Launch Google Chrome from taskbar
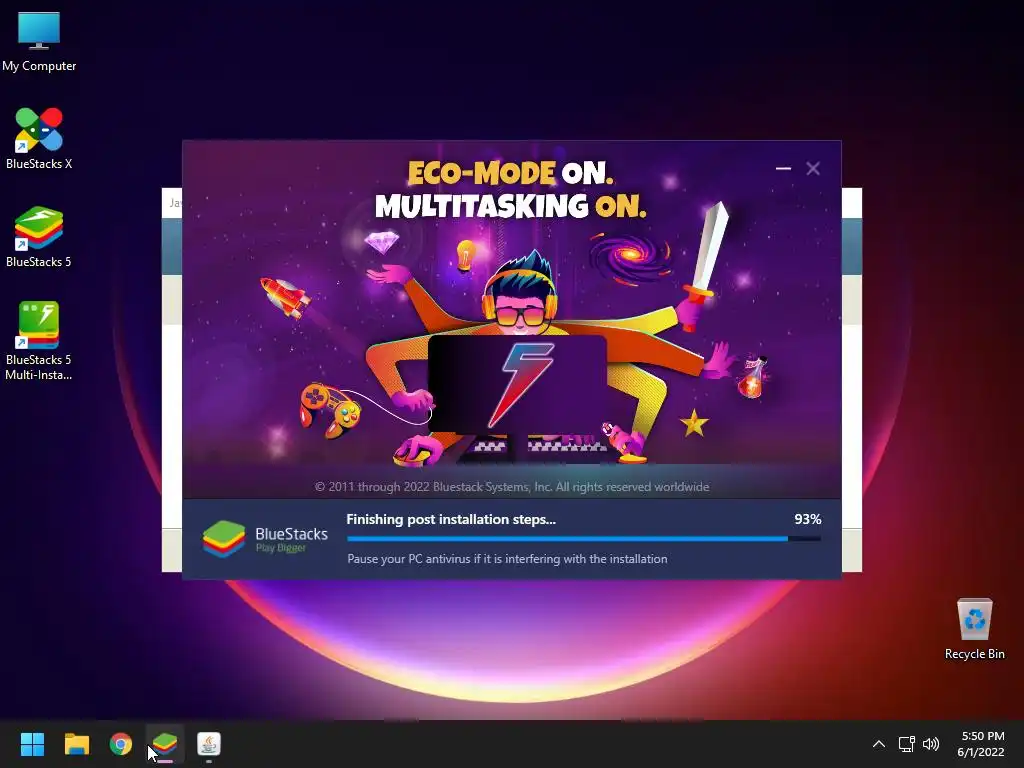The width and height of the screenshot is (1024, 768). click(121, 744)
